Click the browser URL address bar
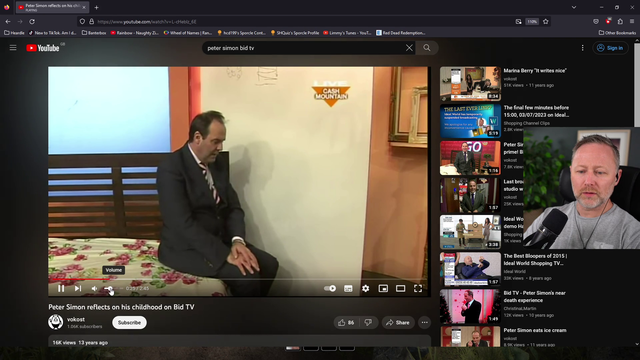Image resolution: width=640 pixels, height=360 pixels. click(302, 22)
